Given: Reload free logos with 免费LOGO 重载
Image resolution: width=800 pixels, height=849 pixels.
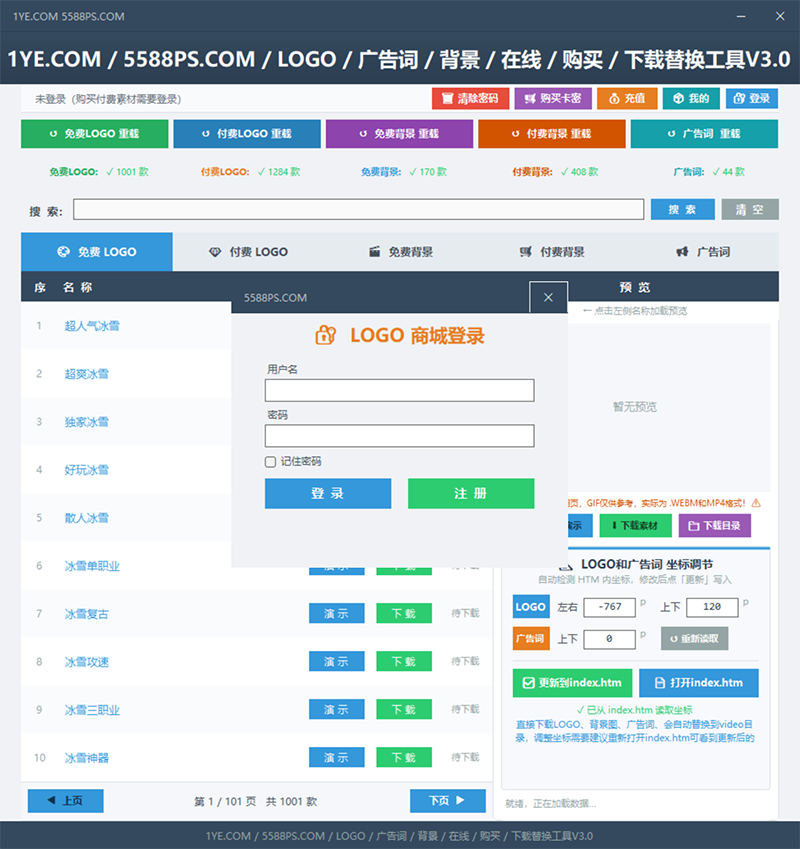Looking at the screenshot, I should pyautogui.click(x=95, y=134).
